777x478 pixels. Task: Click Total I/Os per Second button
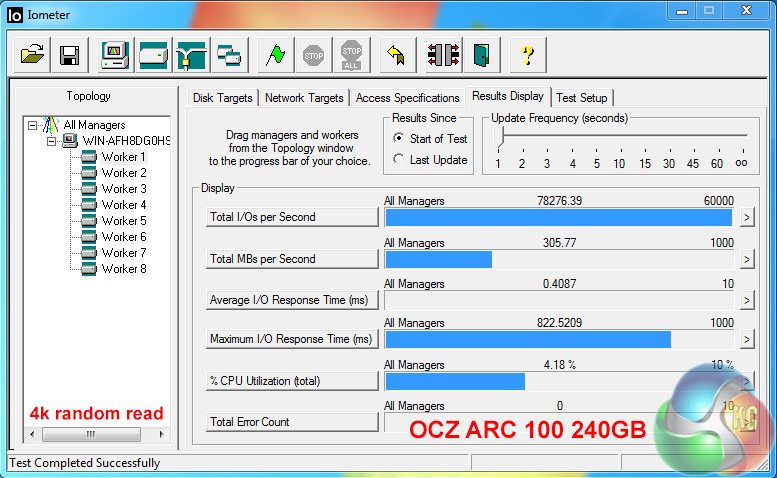point(292,217)
